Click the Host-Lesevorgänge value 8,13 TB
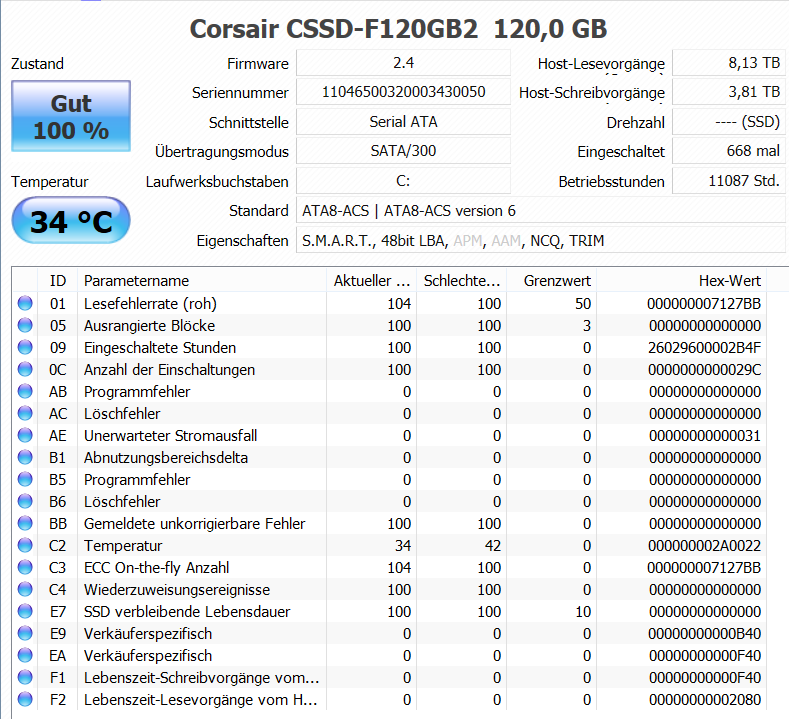789x719 pixels. click(x=729, y=63)
